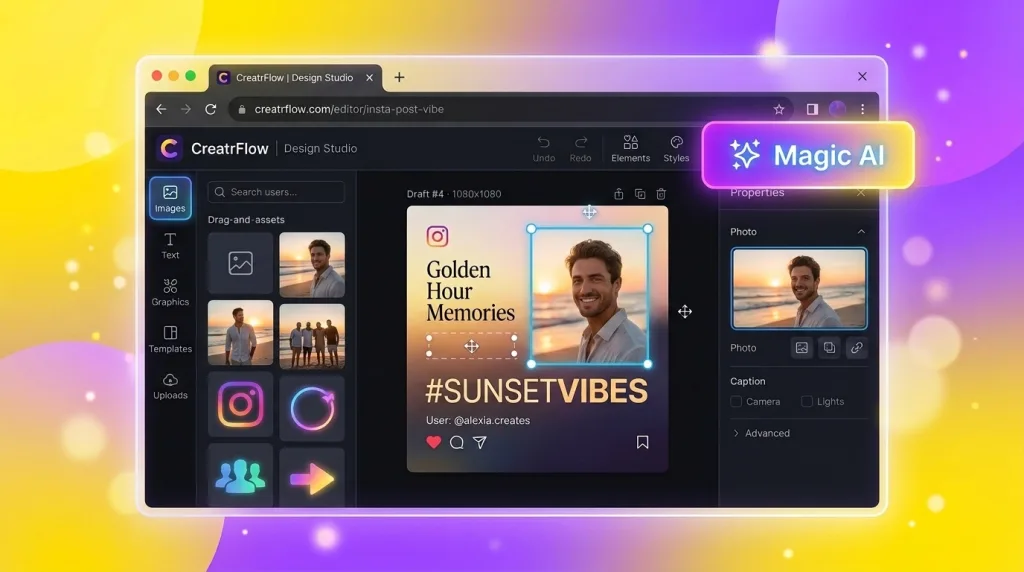Reload the page
Viewport: 1024px width, 572px height.
point(210,109)
